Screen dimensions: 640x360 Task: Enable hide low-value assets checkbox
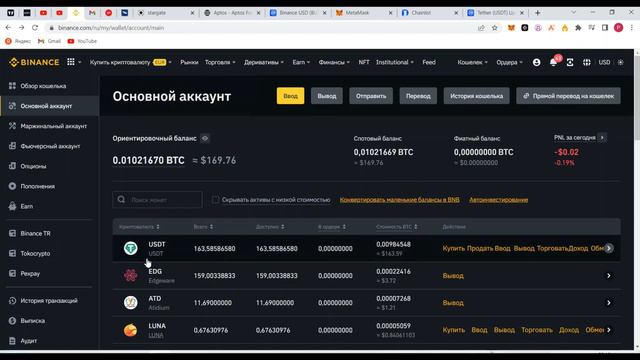(x=215, y=200)
